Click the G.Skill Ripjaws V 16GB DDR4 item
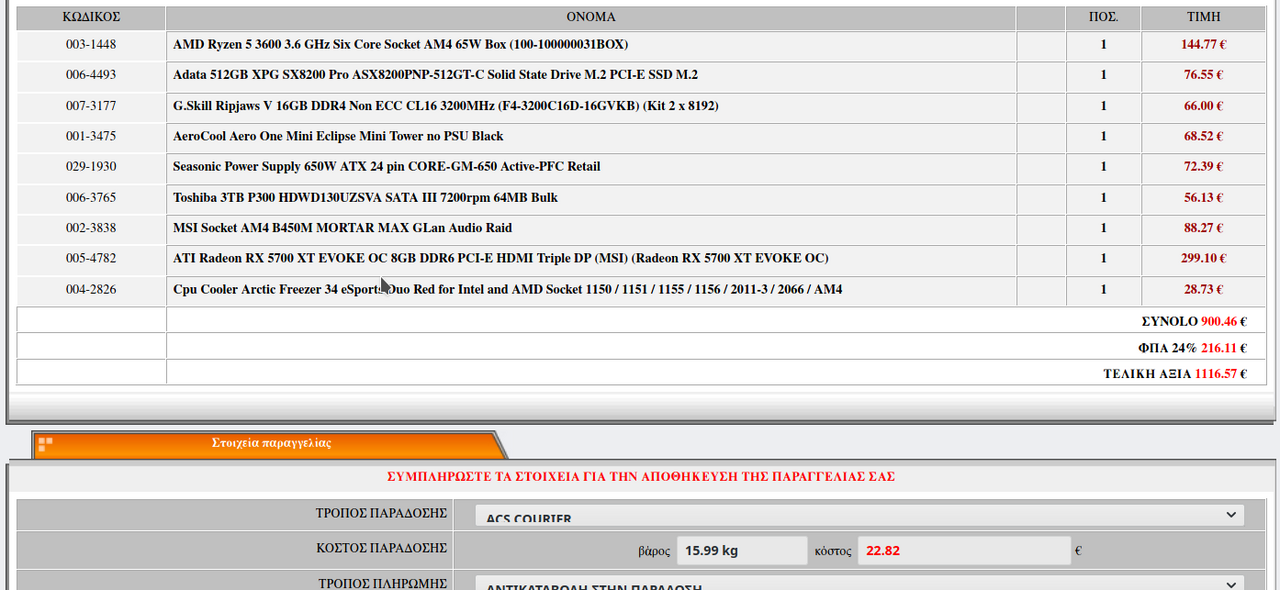This screenshot has height=590, width=1280. click(x=445, y=106)
